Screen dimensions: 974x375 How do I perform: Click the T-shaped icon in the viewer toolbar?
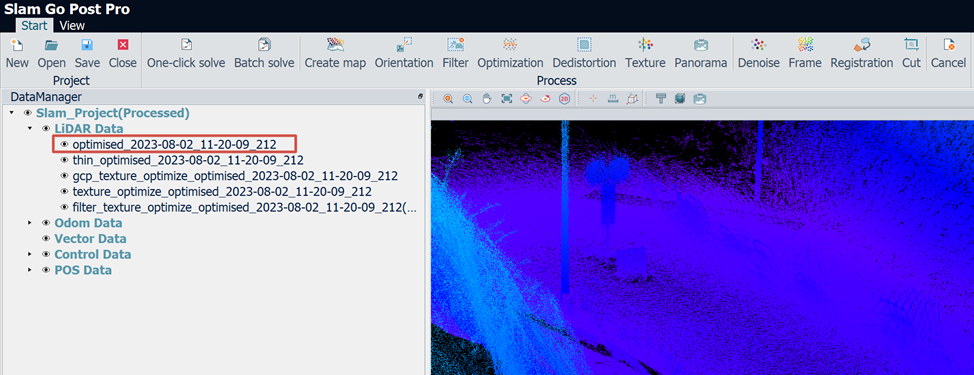[661, 99]
